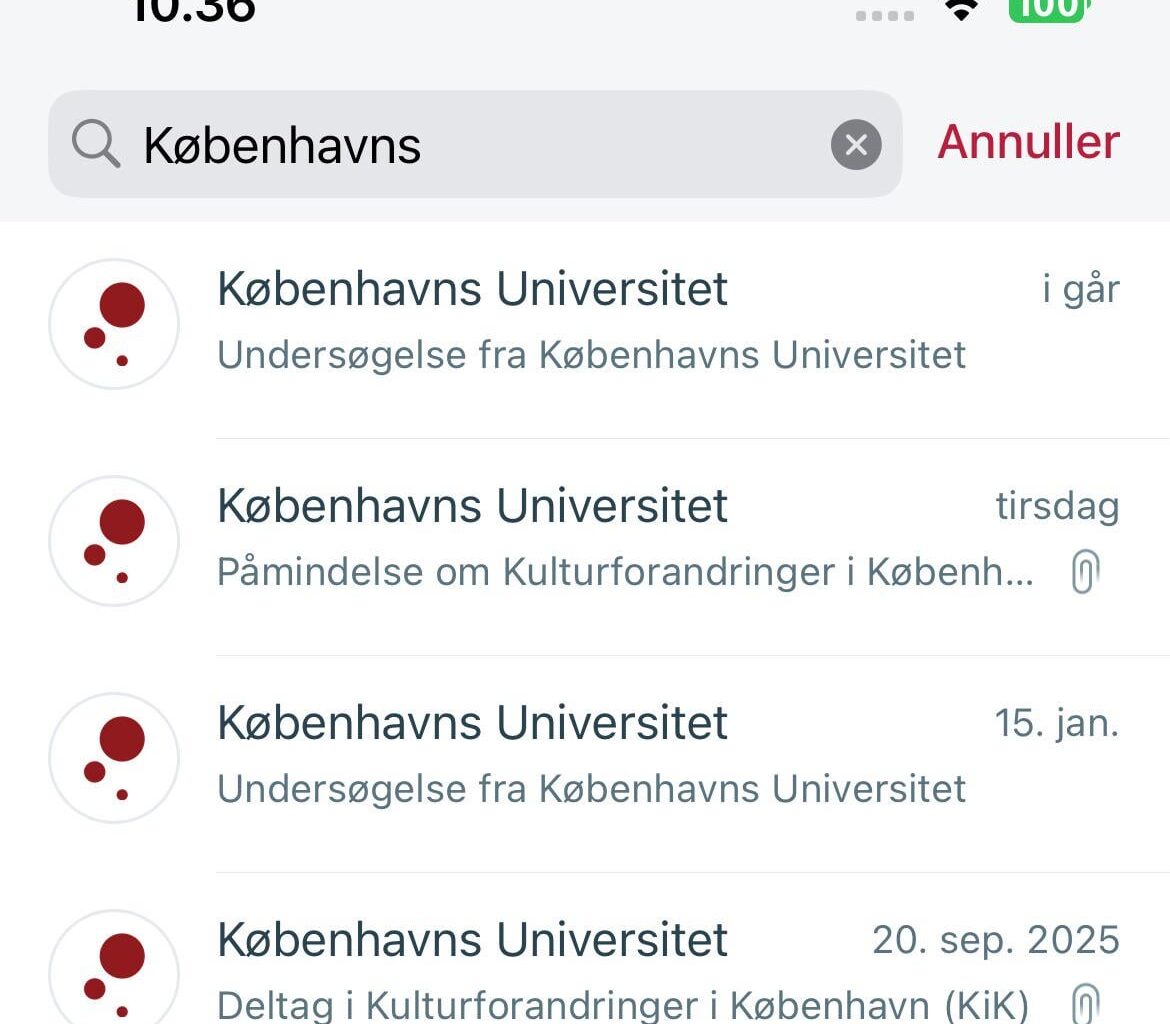Tap the avatar for the 20. sep. 2025 email
Image resolution: width=1170 pixels, height=1024 pixels.
click(x=114, y=965)
